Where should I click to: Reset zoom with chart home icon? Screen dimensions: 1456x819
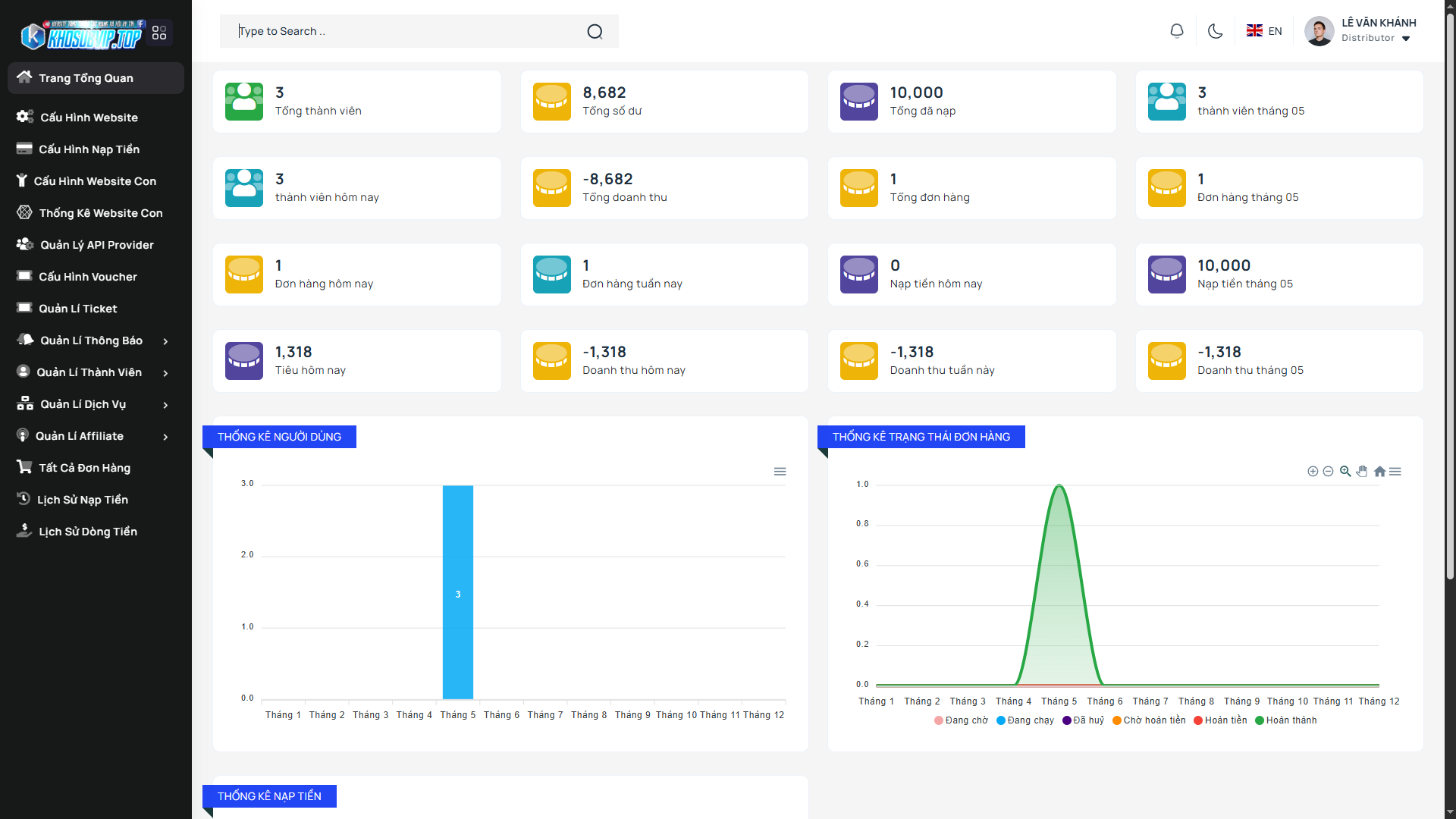pyautogui.click(x=1379, y=472)
